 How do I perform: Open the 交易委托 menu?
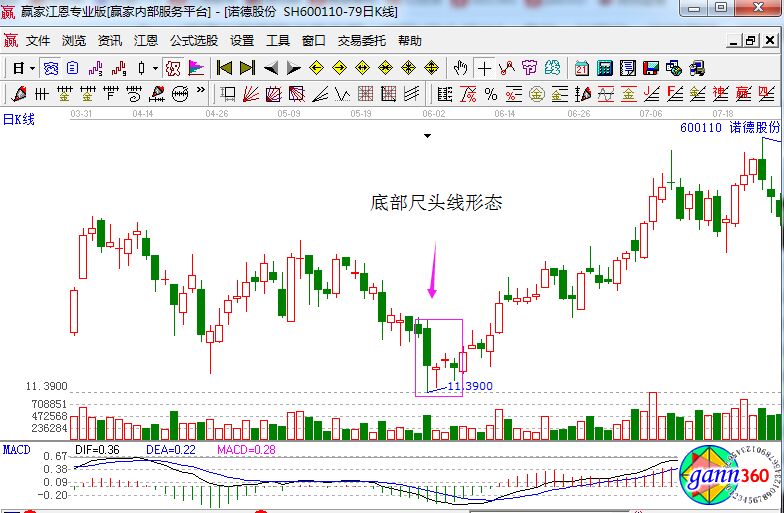361,41
